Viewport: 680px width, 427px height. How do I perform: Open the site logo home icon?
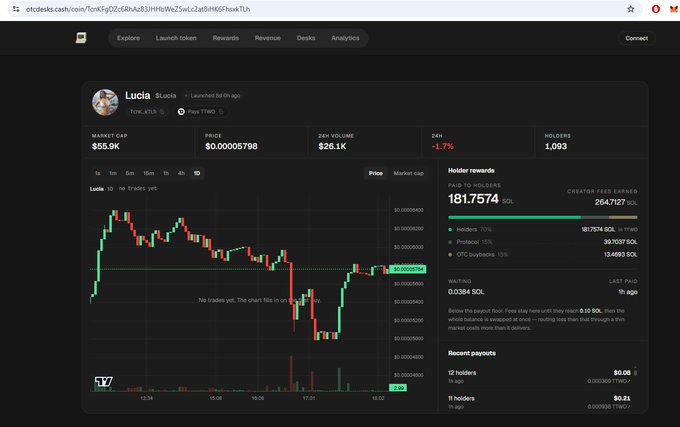pyautogui.click(x=81, y=38)
